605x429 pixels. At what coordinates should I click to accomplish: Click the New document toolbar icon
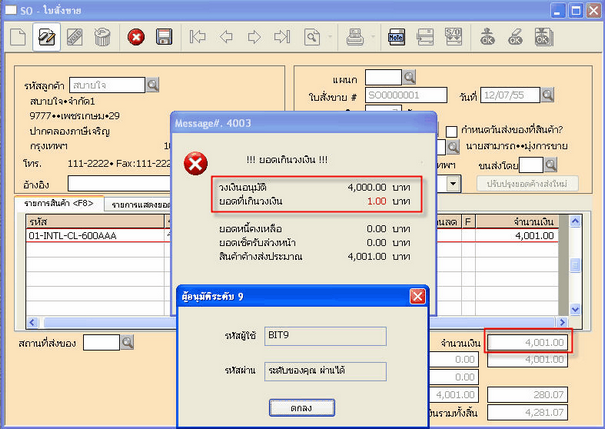coord(17,38)
